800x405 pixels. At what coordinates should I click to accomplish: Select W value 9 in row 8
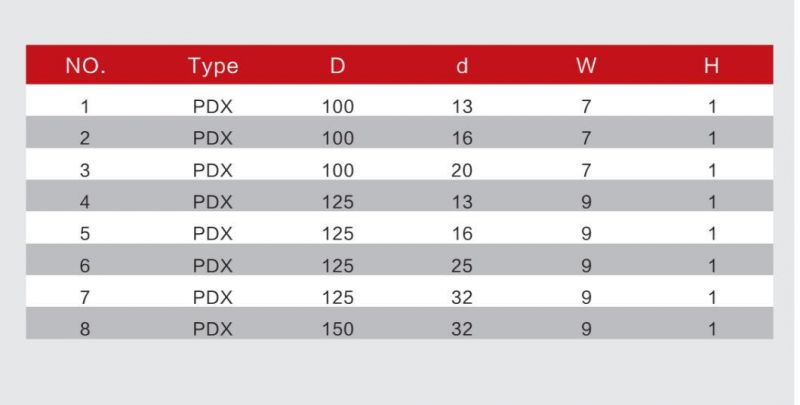(586, 329)
